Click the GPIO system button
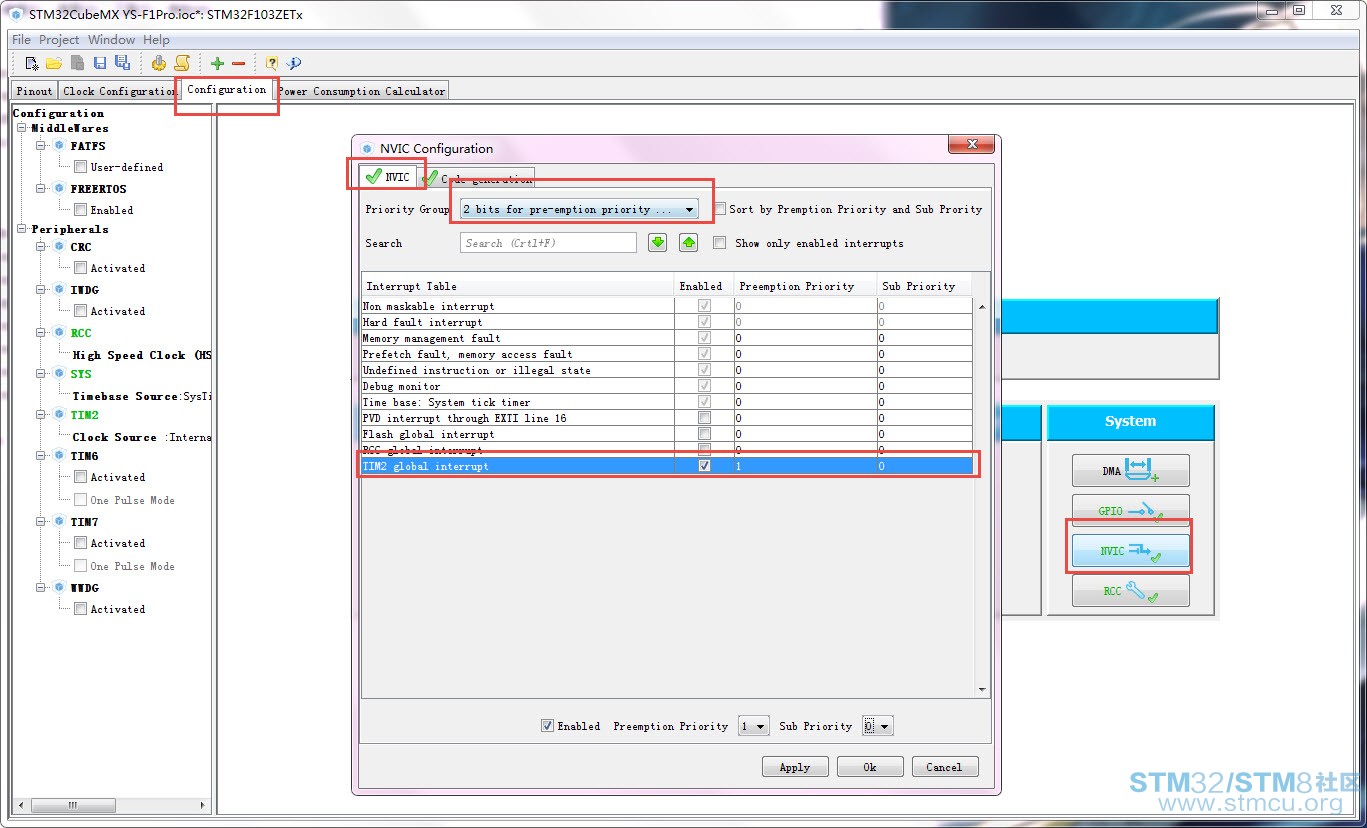This screenshot has width=1367, height=828. 1131,510
